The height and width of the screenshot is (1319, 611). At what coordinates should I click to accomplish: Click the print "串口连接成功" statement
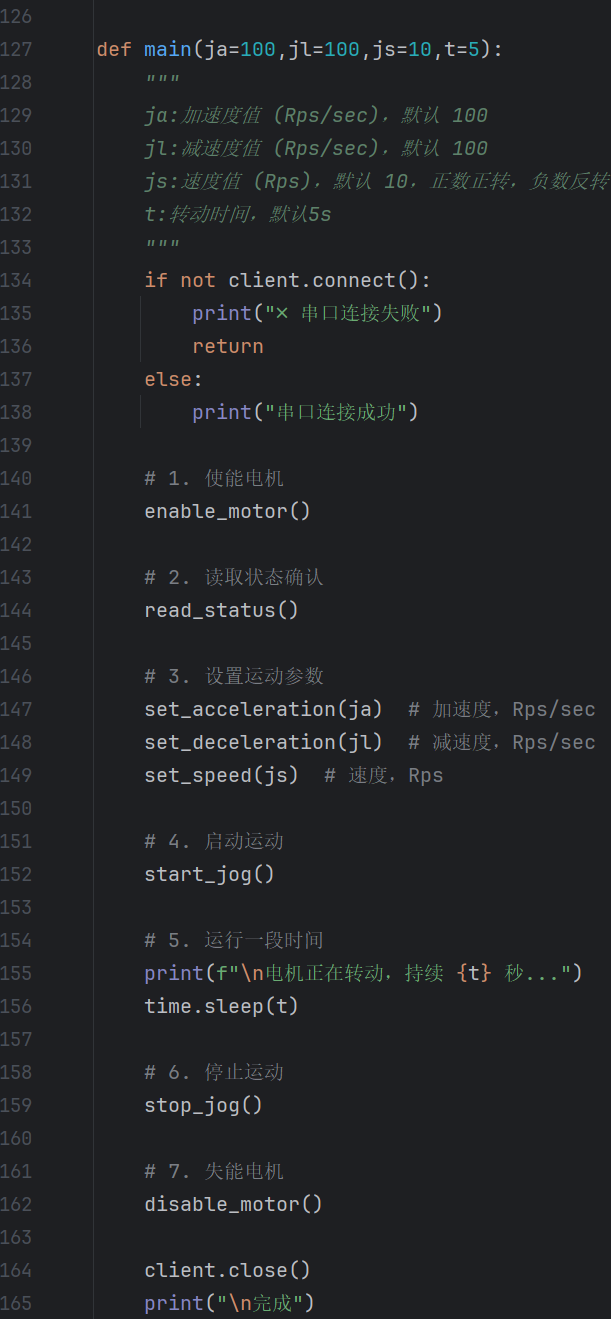pyautogui.click(x=305, y=412)
